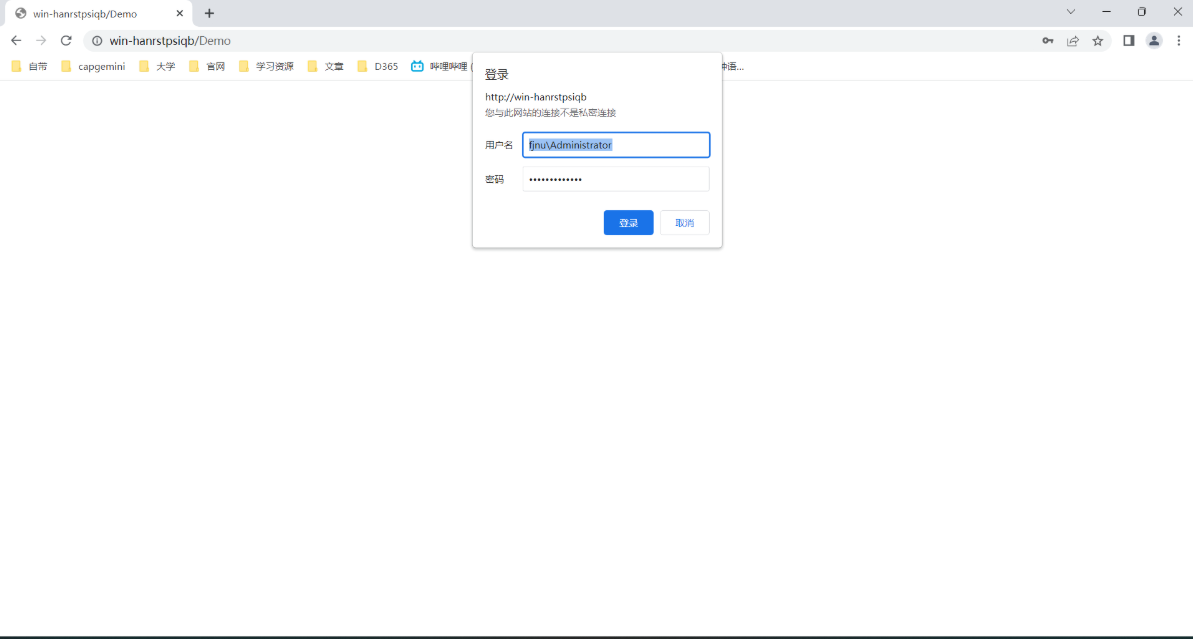Bookmark this page with the star icon
The image size is (1193, 639).
click(1097, 41)
